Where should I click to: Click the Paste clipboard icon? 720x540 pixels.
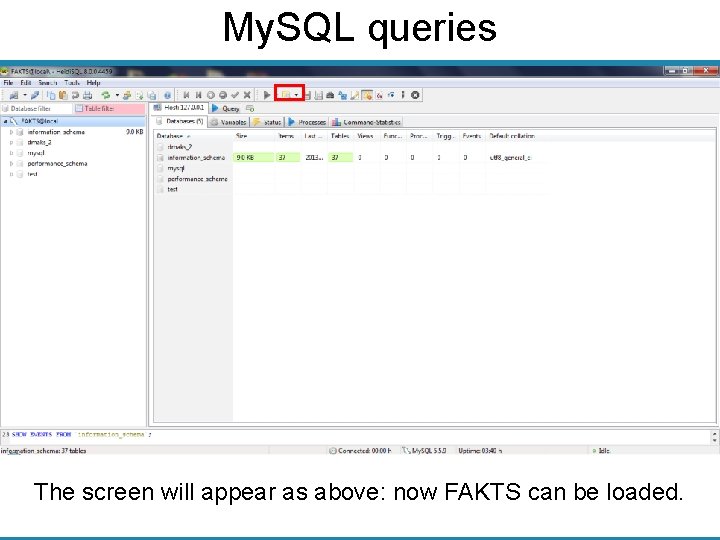point(63,96)
